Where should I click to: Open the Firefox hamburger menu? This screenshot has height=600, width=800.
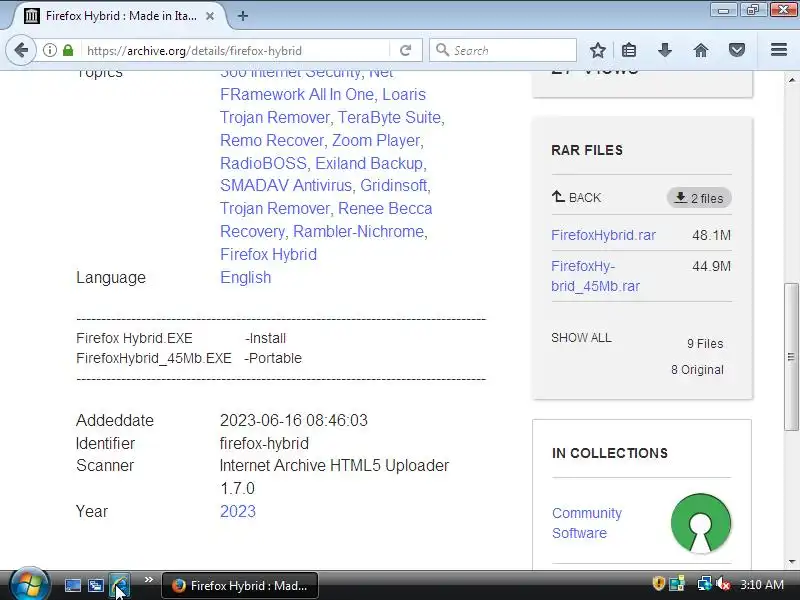click(779, 49)
